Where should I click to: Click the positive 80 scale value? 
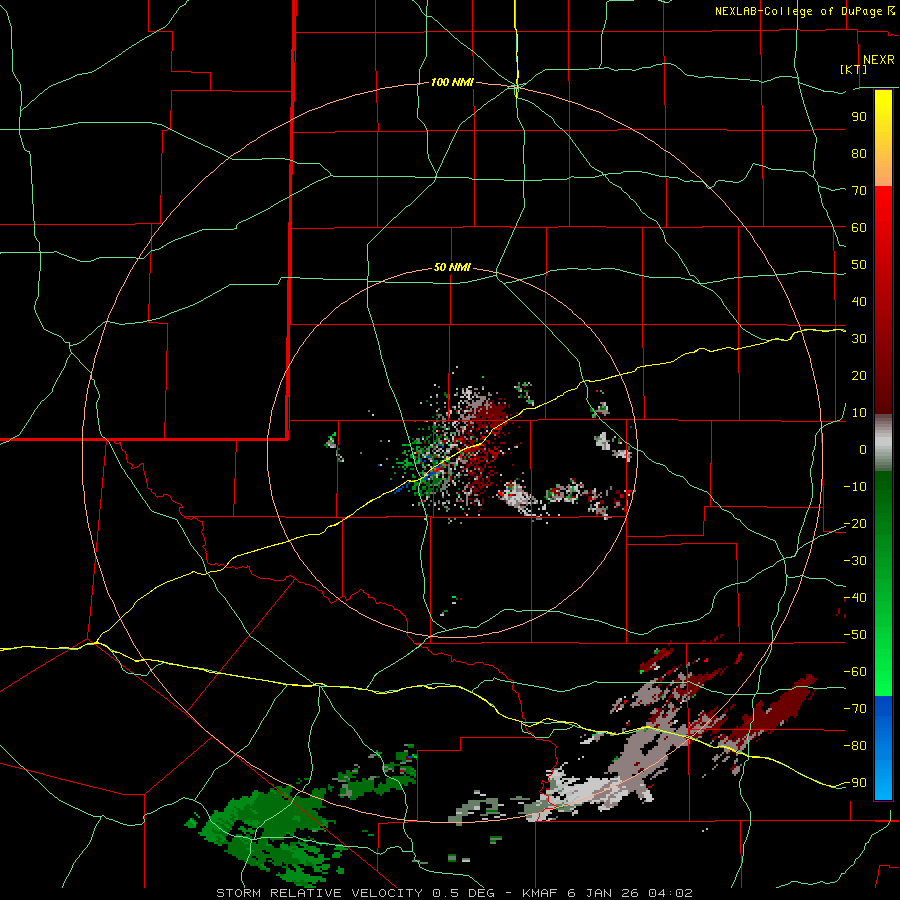coord(859,154)
